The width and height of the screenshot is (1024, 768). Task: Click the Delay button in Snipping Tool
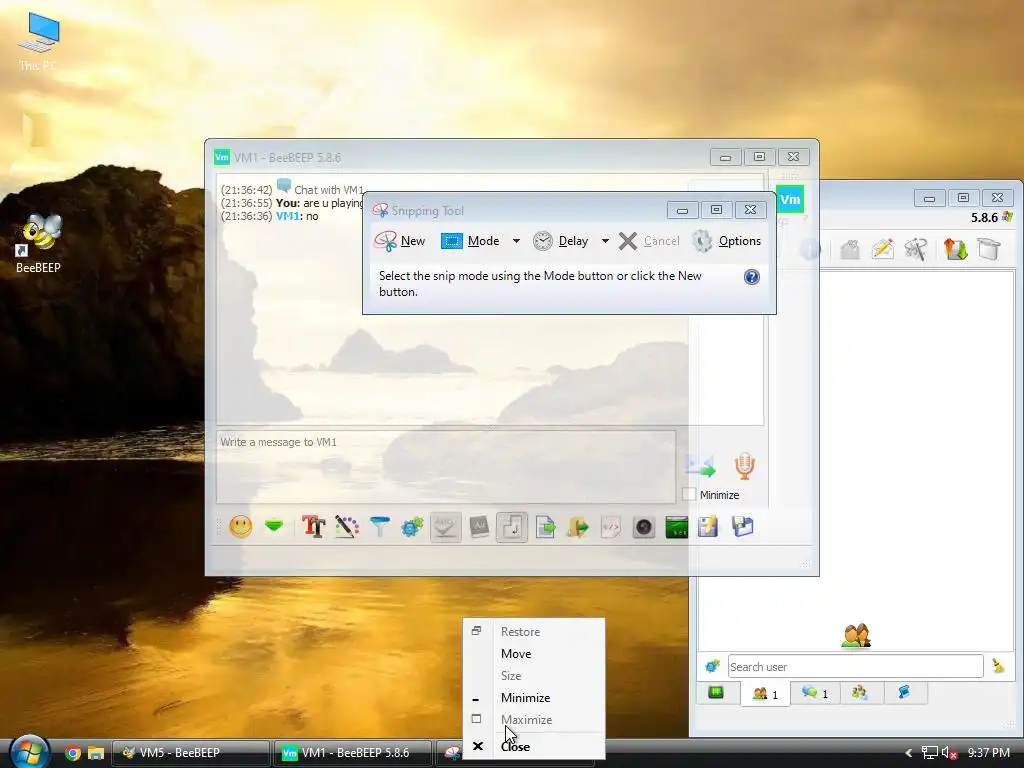point(560,241)
